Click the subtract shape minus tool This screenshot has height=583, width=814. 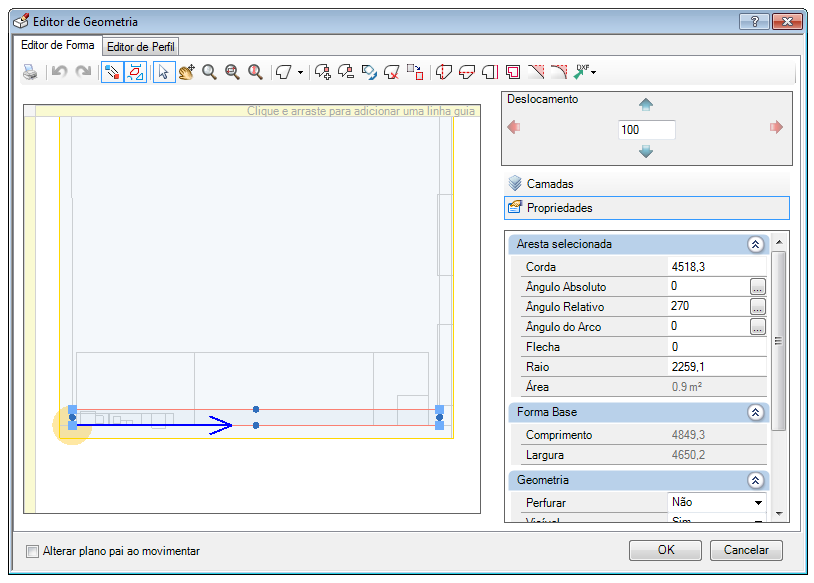pos(346,72)
